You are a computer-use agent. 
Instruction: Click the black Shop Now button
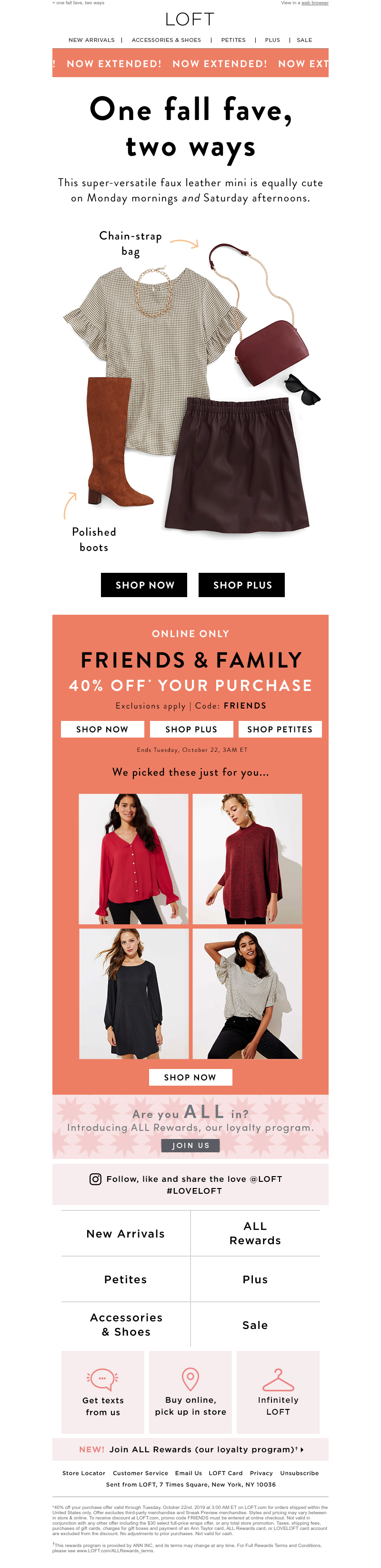144,584
